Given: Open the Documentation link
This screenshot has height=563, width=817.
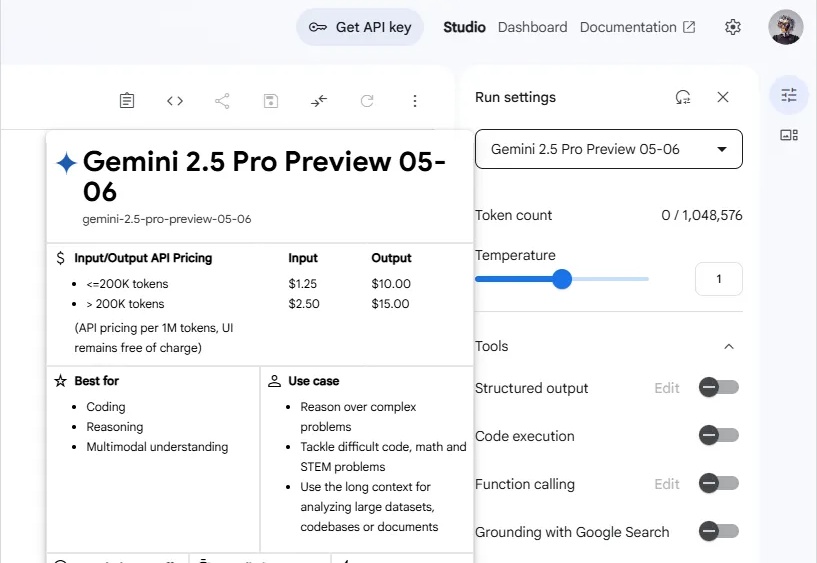Looking at the screenshot, I should [x=638, y=27].
